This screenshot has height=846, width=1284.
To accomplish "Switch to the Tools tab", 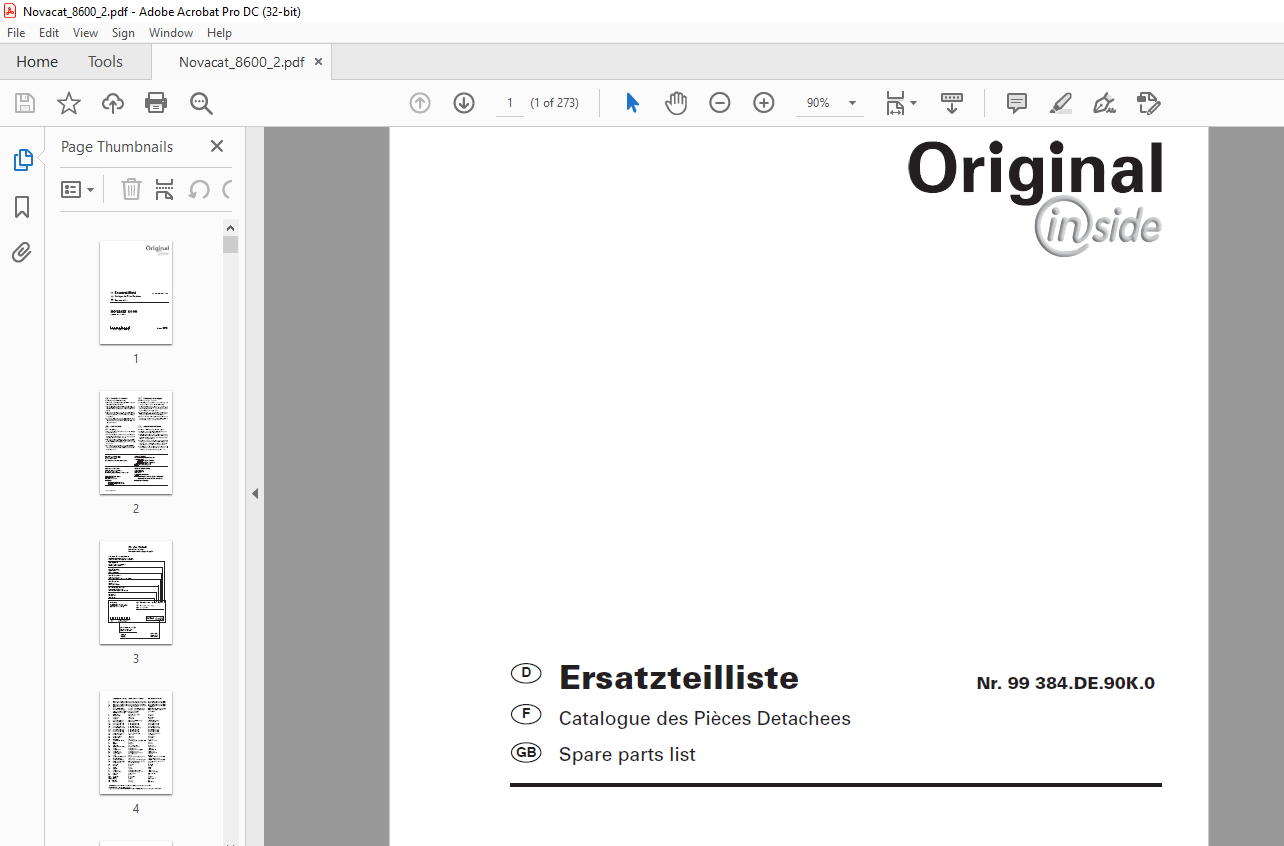I will [x=105, y=62].
